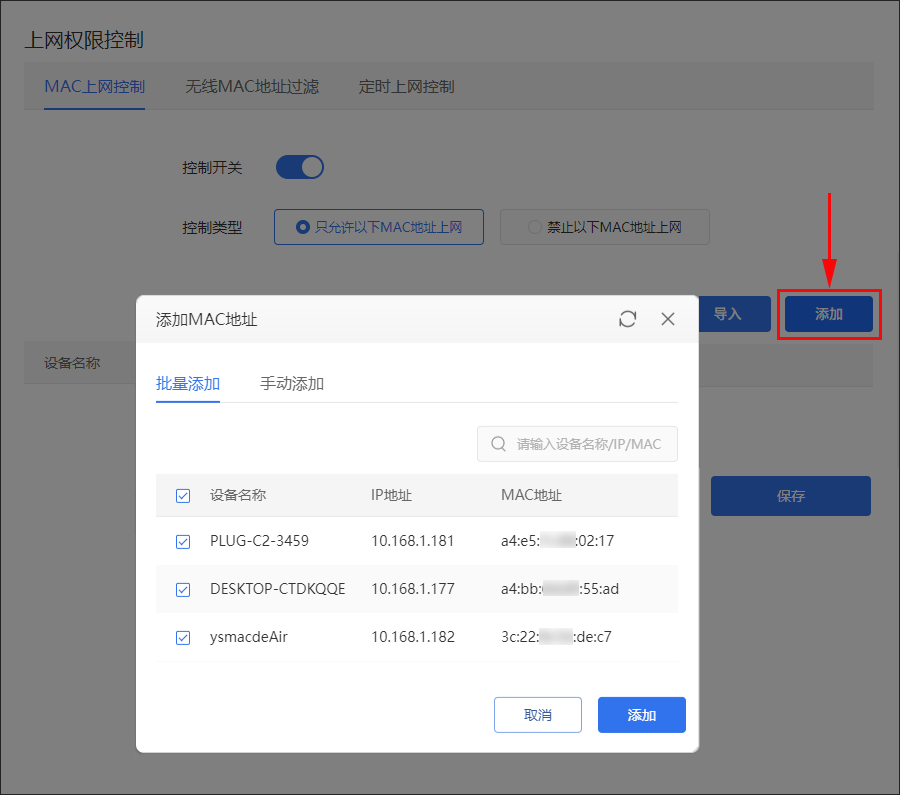
Task: Close the 添加MAC地址 dialog
Action: click(669, 319)
